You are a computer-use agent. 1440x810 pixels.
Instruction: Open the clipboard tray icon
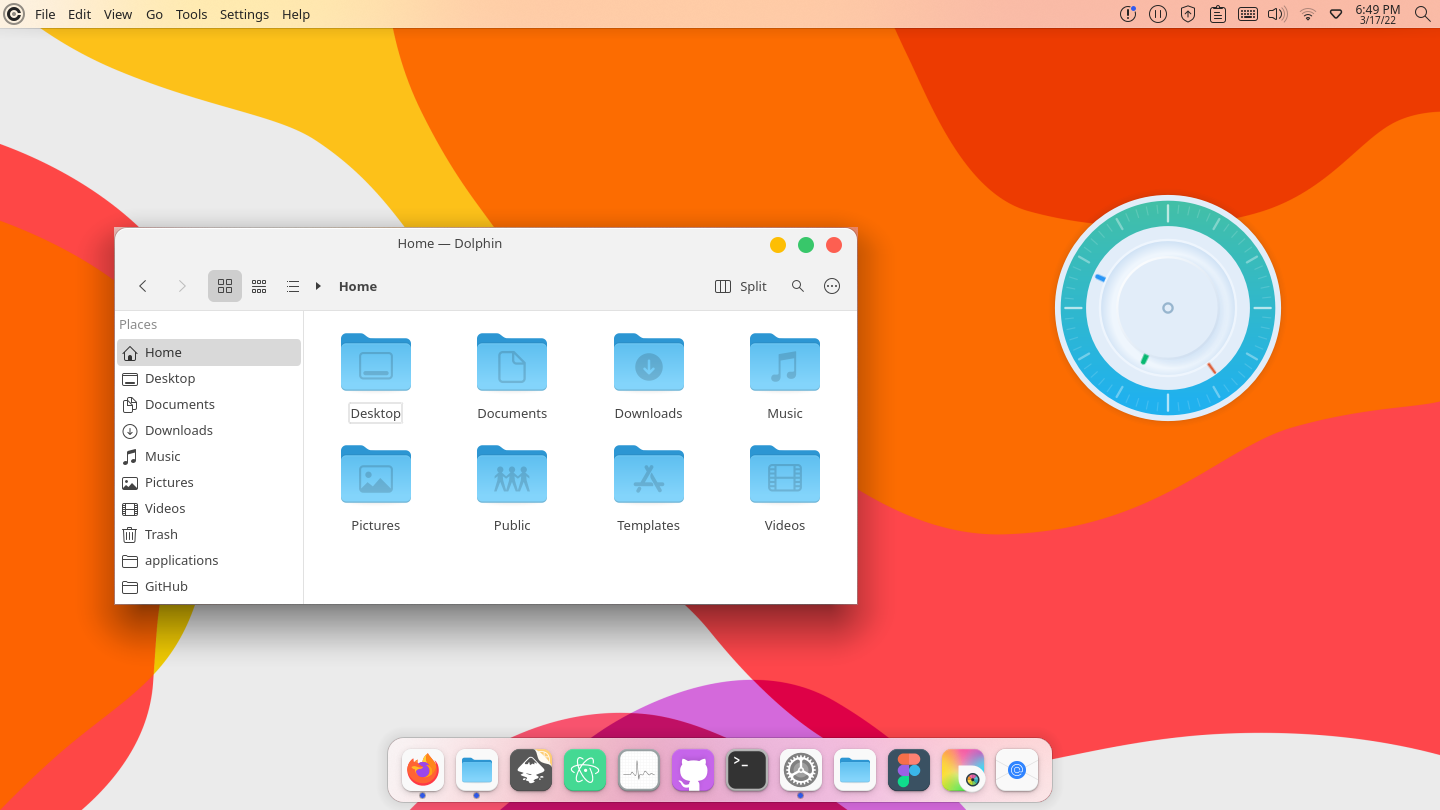coord(1218,14)
